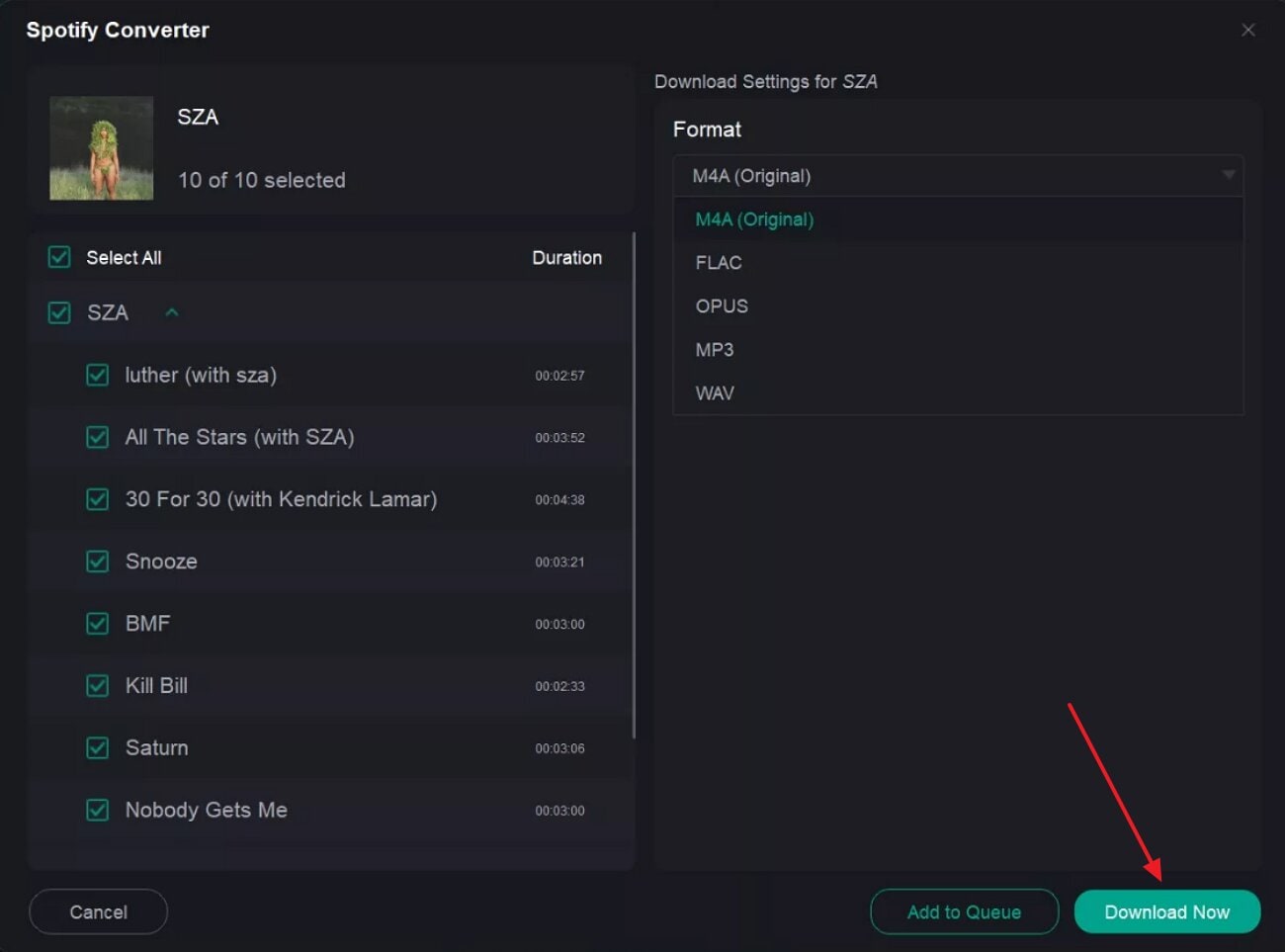Image resolution: width=1285 pixels, height=952 pixels.
Task: Toggle the "Kill Bill" track checkbox
Action: [97, 686]
